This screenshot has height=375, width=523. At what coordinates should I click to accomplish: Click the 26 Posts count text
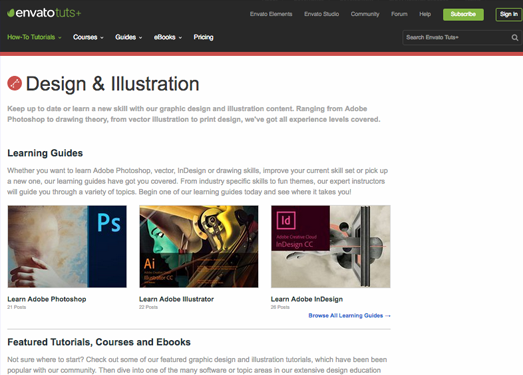[280, 307]
